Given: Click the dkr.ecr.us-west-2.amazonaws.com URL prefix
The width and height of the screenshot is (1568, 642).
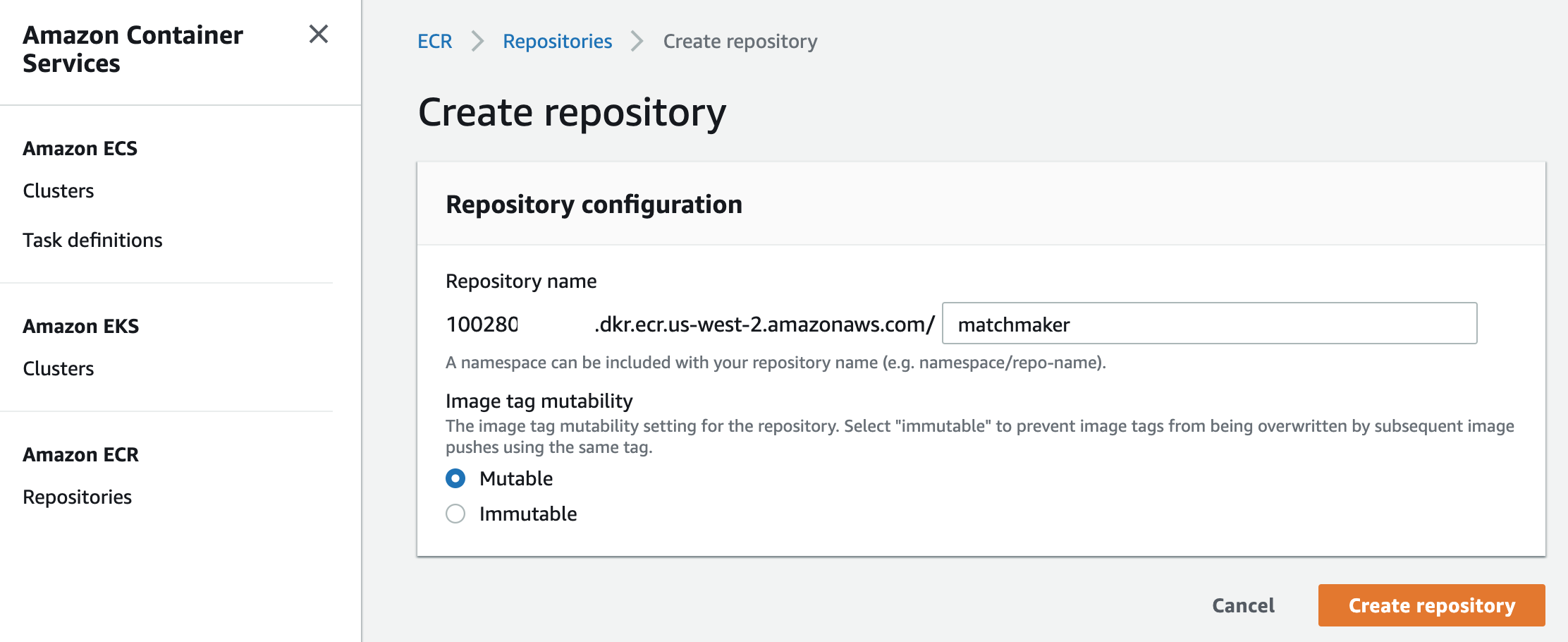Looking at the screenshot, I should tap(764, 324).
